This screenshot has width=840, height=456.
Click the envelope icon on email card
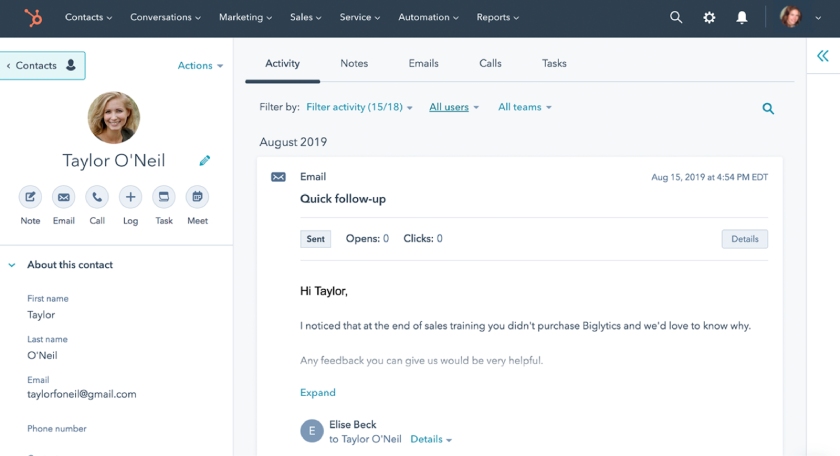pos(278,177)
